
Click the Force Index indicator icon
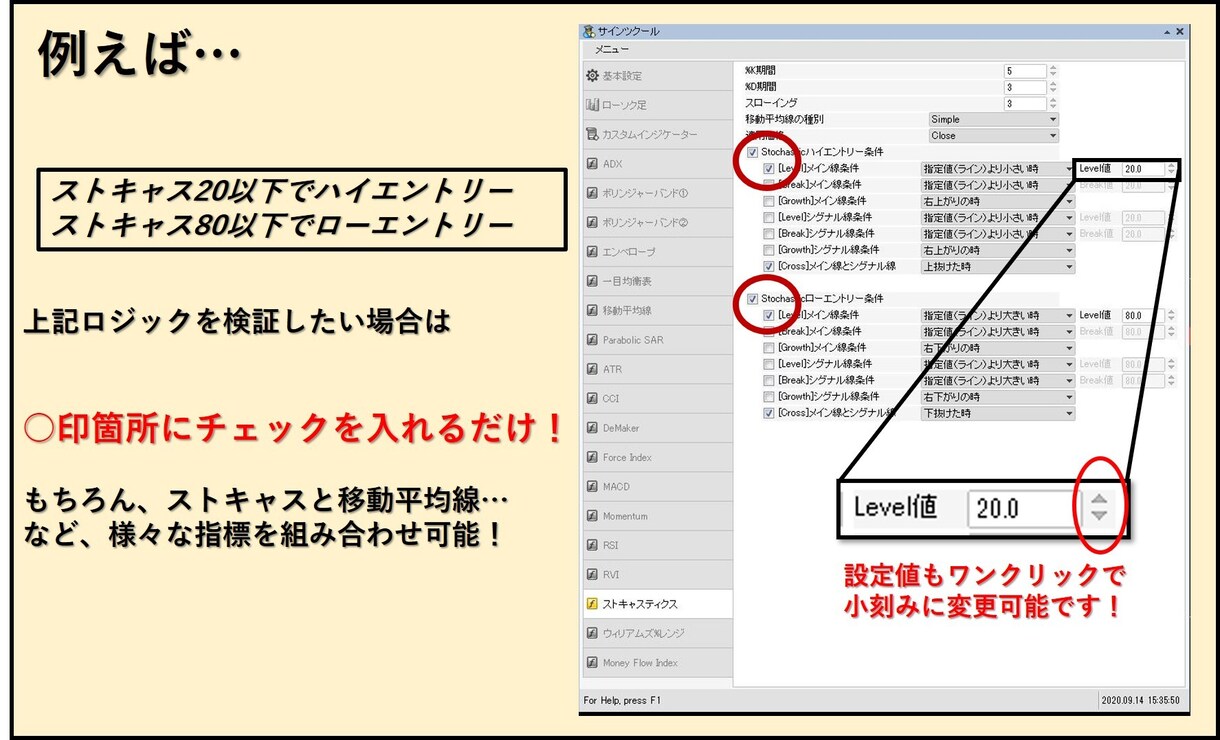click(x=592, y=457)
